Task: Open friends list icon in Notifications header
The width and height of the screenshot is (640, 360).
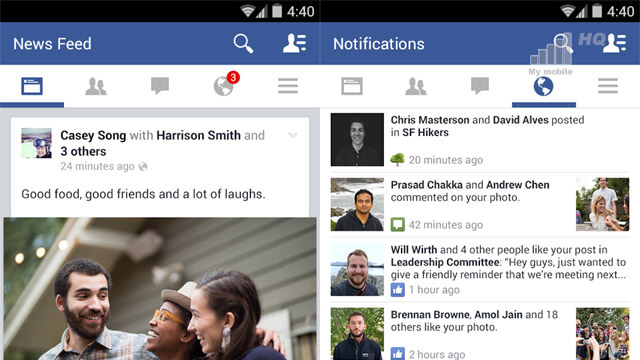Action: pyautogui.click(x=615, y=43)
